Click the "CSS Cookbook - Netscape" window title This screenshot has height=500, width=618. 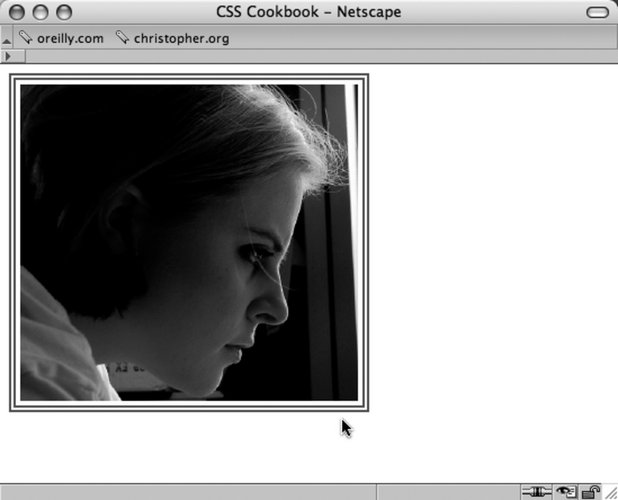pos(308,12)
